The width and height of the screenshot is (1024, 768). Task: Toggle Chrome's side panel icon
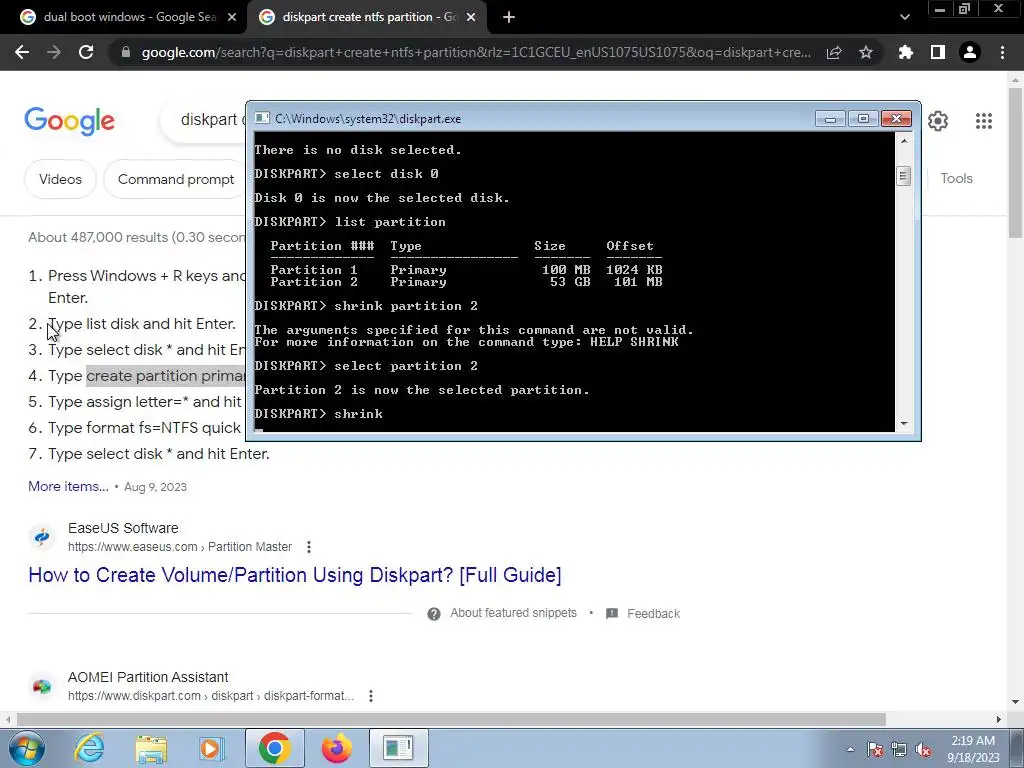938,52
